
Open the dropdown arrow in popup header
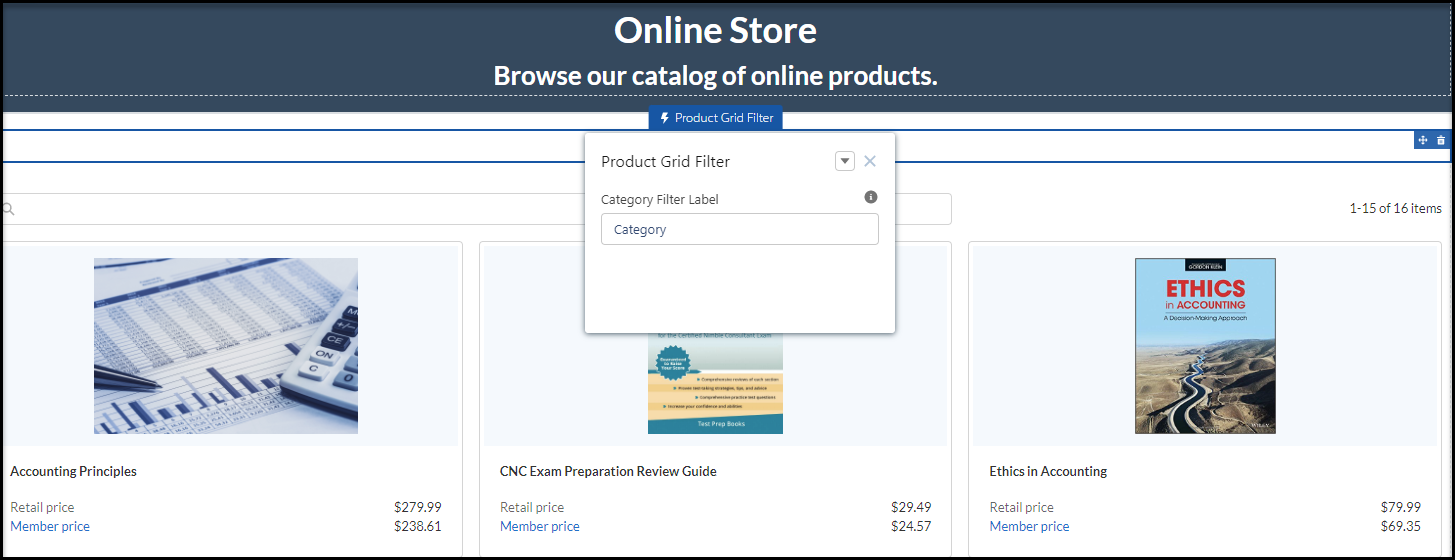(845, 162)
